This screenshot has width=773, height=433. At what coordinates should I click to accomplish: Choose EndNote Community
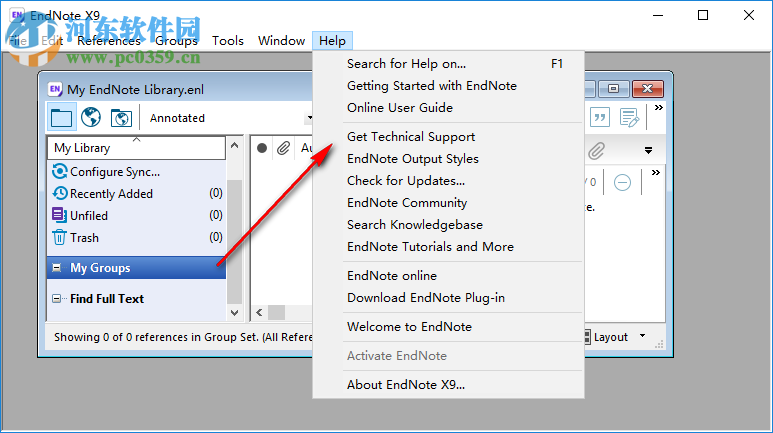(x=449, y=203)
